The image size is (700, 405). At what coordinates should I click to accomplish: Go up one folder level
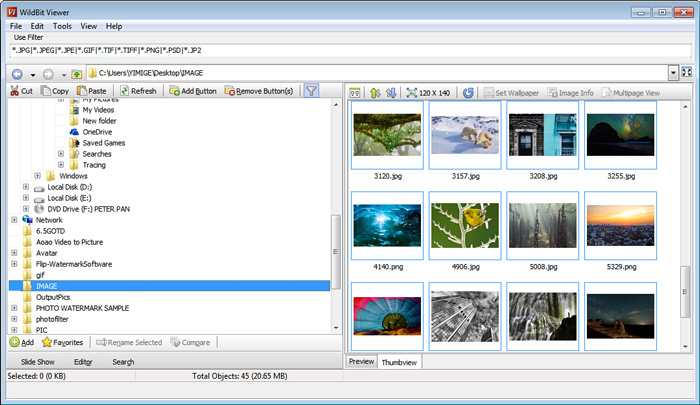[x=77, y=74]
